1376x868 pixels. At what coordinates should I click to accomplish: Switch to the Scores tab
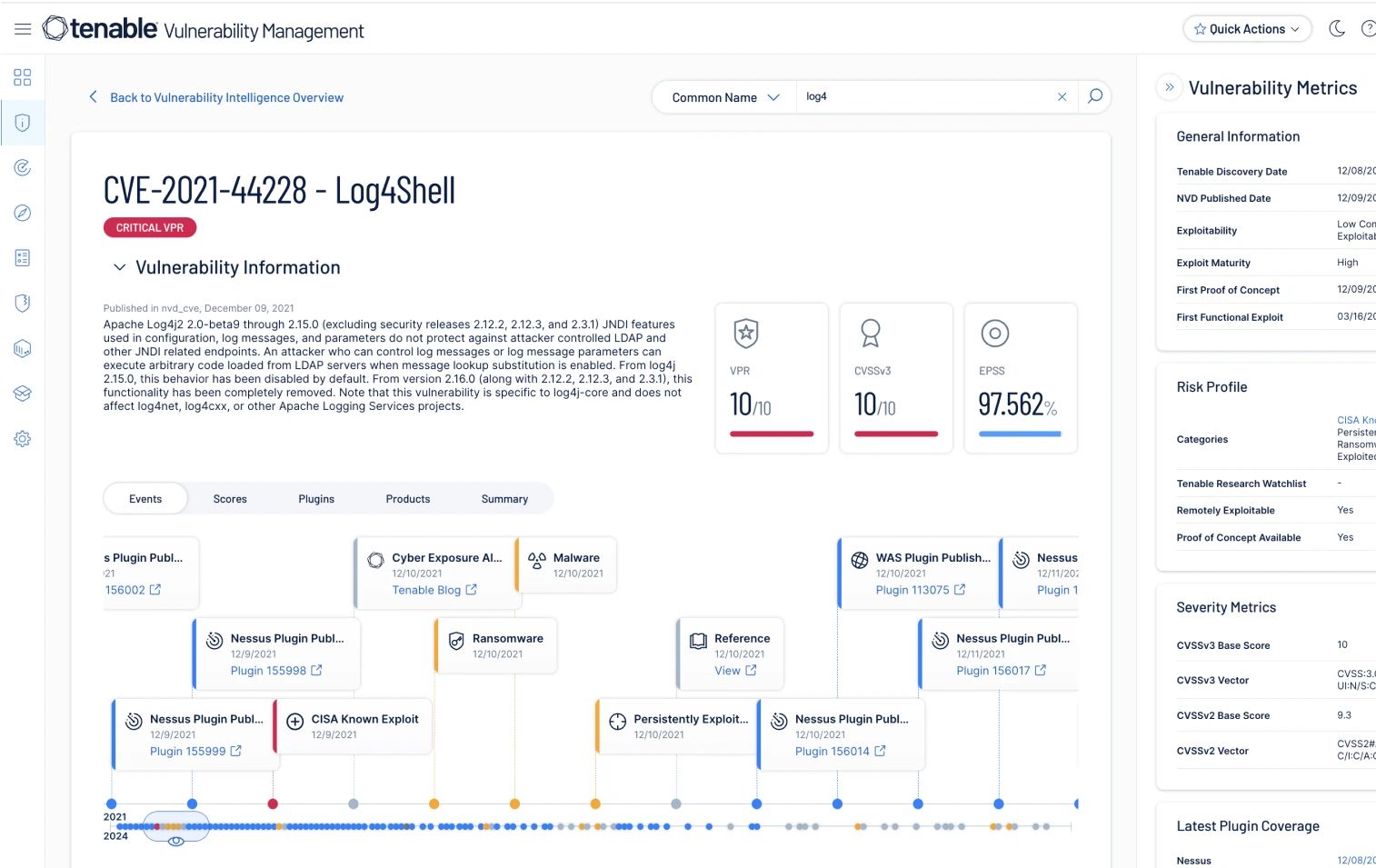(229, 498)
